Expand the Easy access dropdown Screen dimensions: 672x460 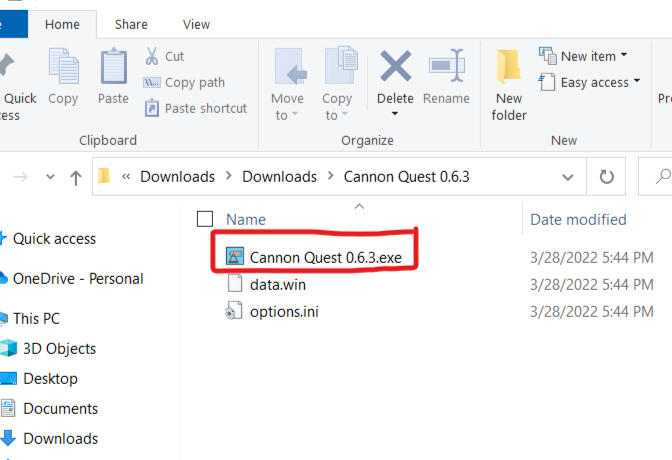[x=589, y=82]
